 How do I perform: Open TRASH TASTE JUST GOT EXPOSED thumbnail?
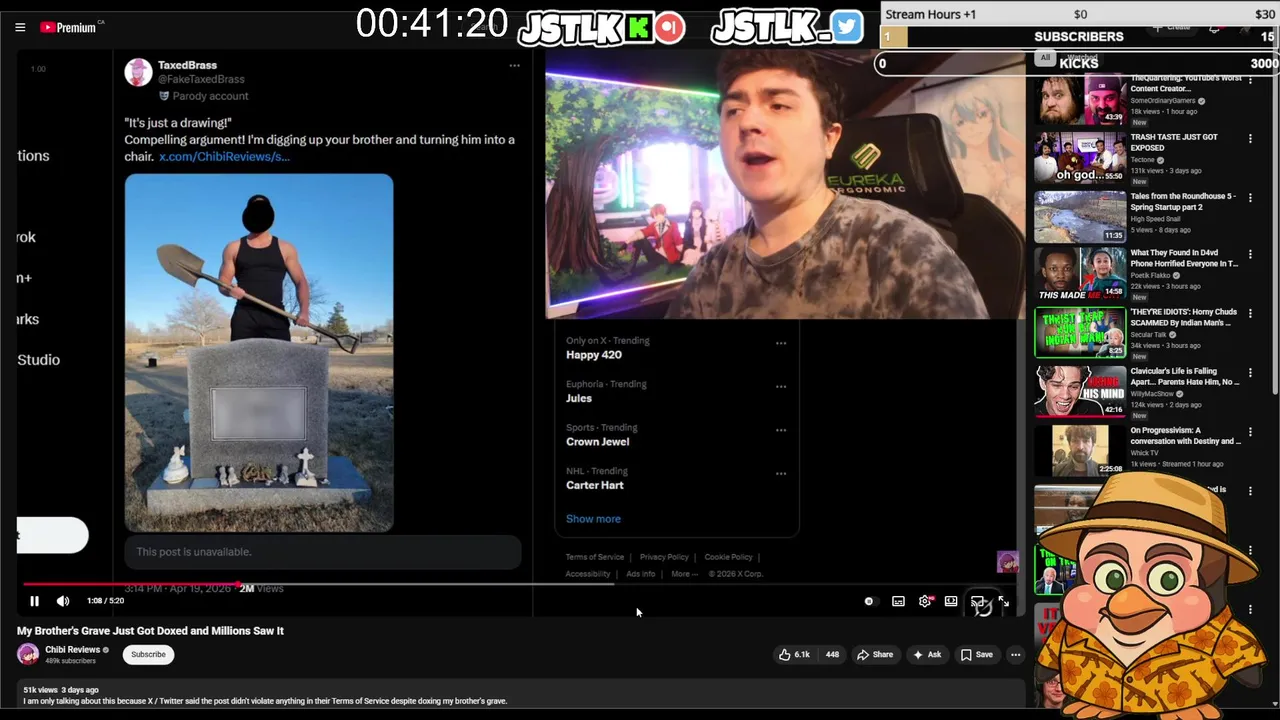(1080, 157)
